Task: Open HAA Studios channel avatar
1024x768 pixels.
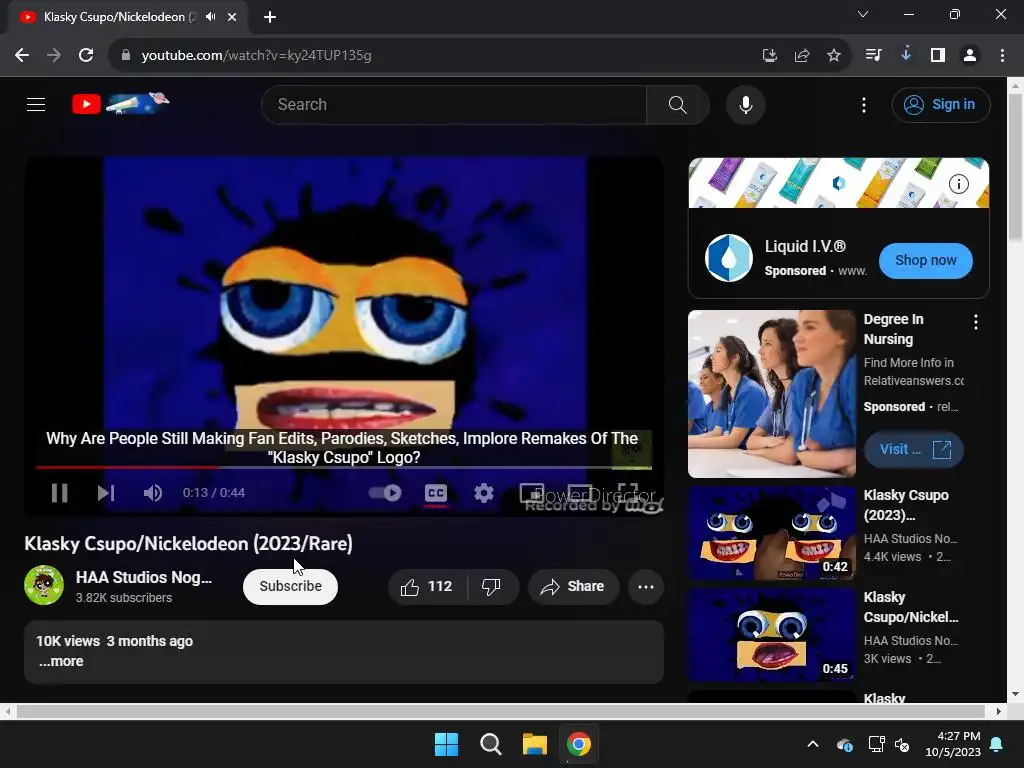Action: (44, 585)
